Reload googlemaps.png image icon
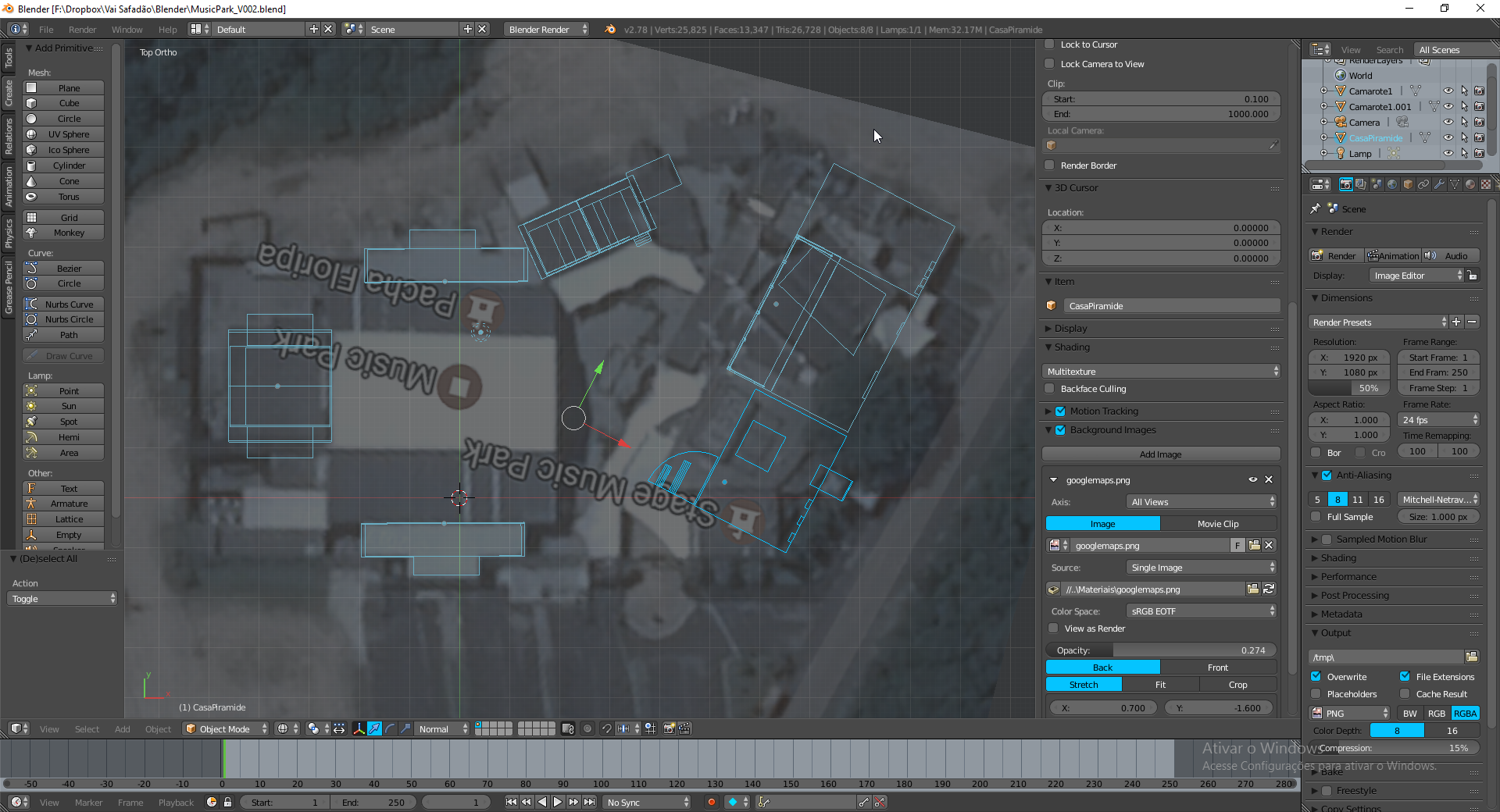The width and height of the screenshot is (1500, 812). [x=1269, y=589]
